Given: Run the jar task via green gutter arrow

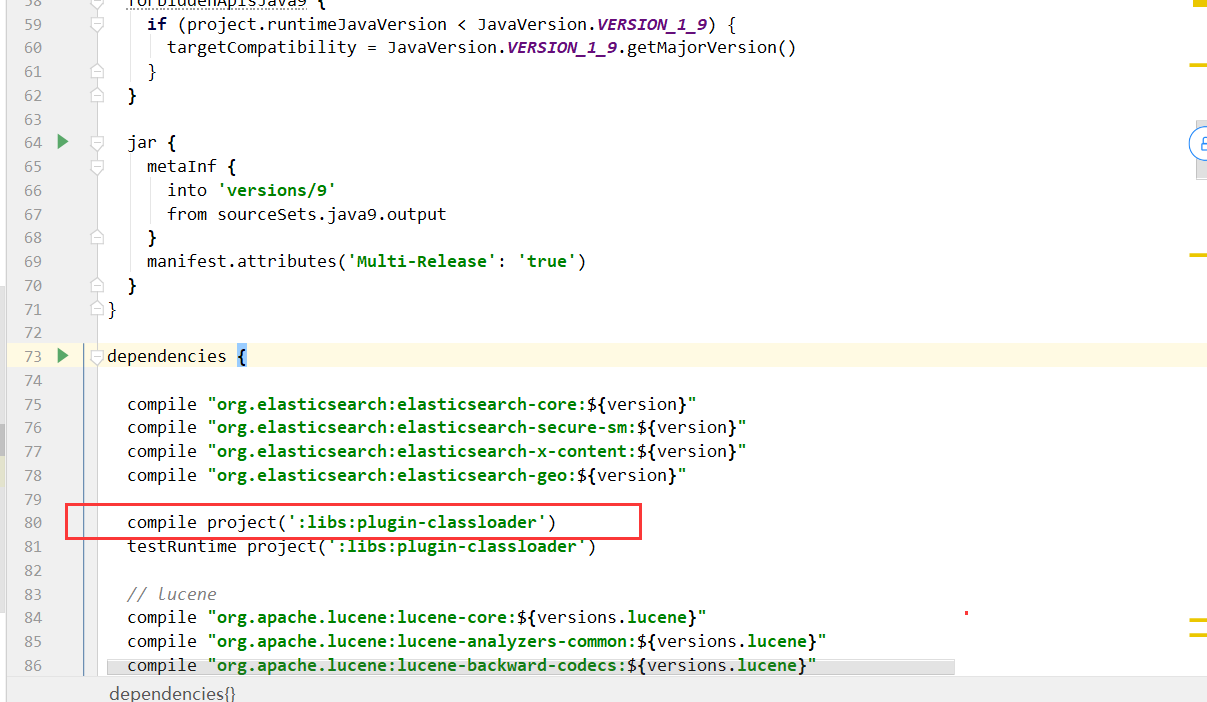Looking at the screenshot, I should 62,142.
